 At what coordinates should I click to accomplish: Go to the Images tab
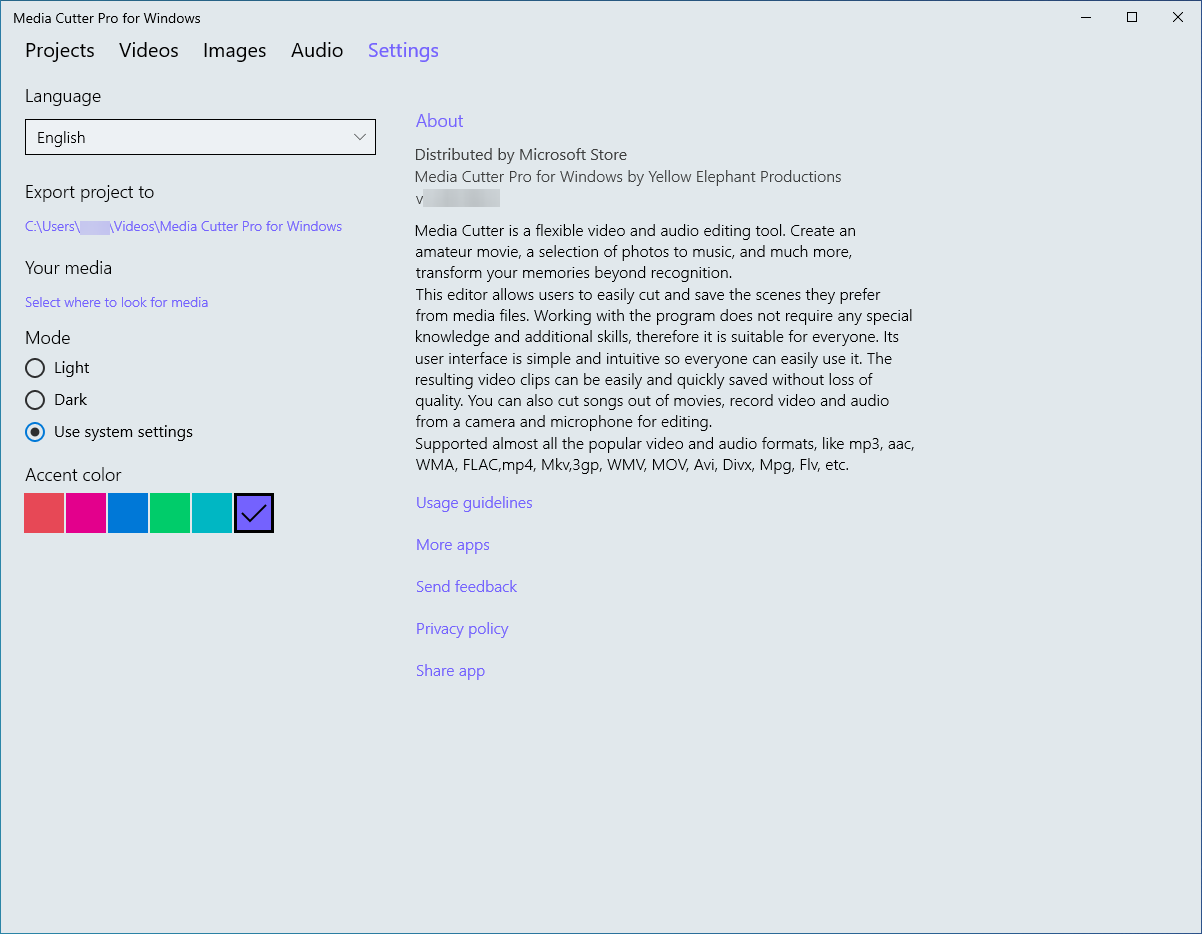(x=234, y=50)
